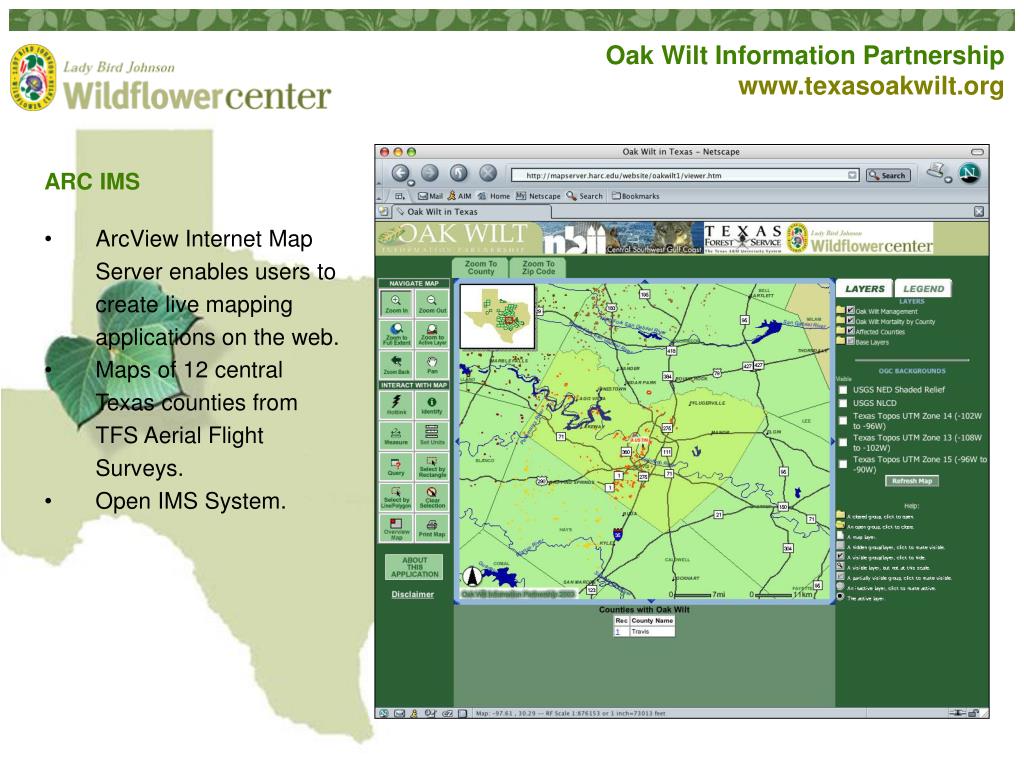Open the Set Units tool

pos(432,436)
